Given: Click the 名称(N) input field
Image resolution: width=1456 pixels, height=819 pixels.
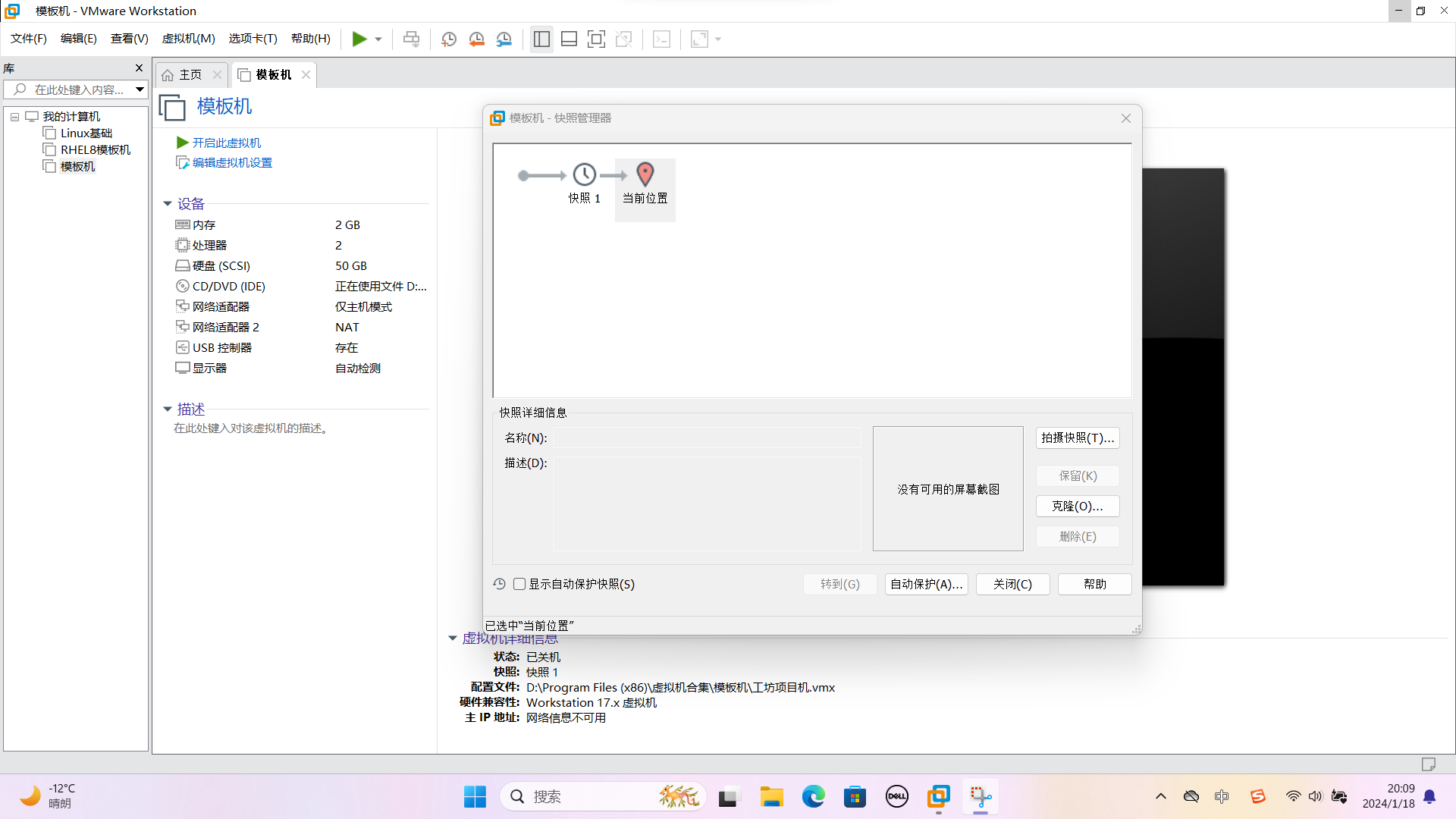Looking at the screenshot, I should (x=707, y=438).
